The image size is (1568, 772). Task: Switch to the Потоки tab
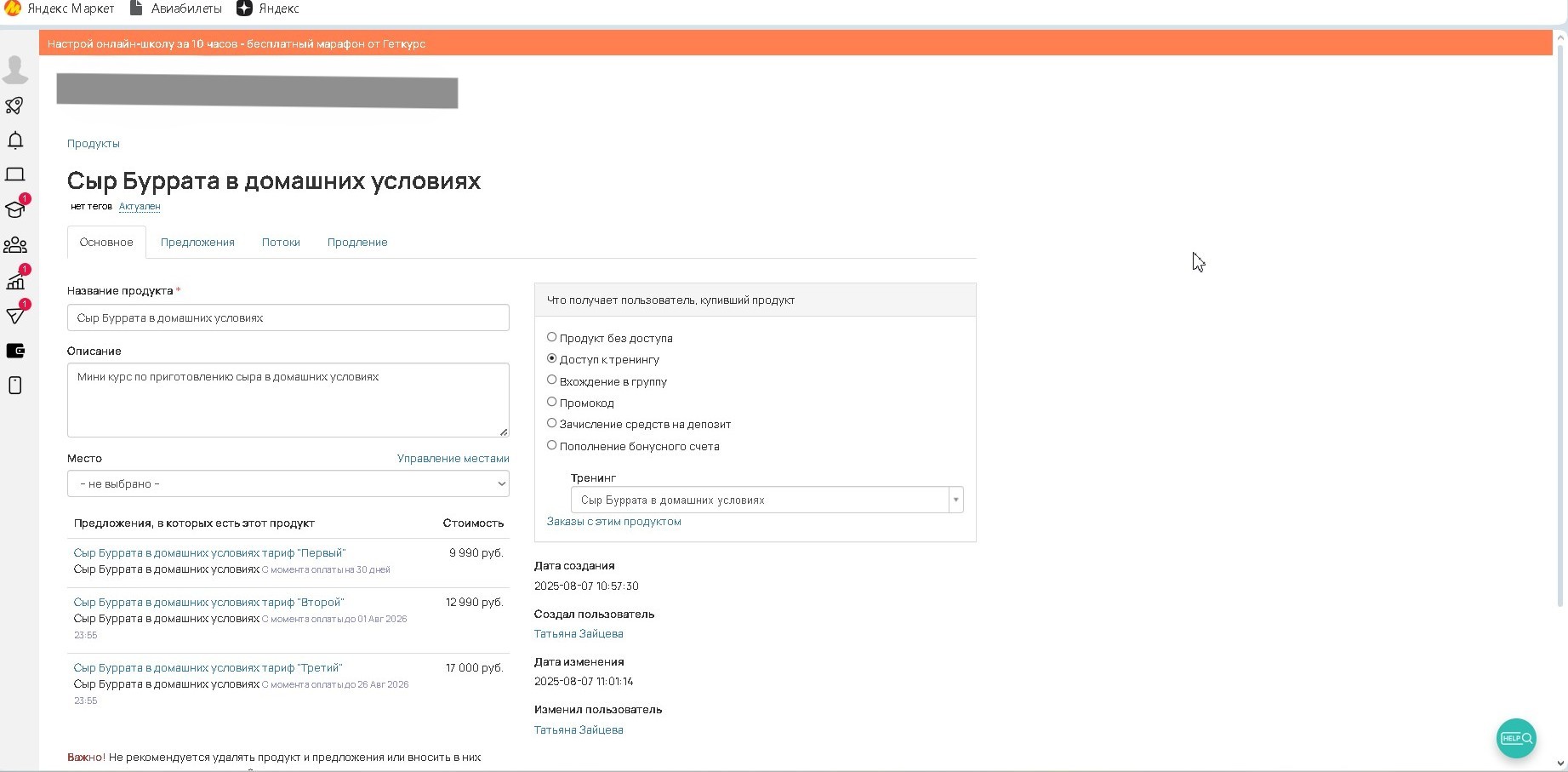point(281,243)
